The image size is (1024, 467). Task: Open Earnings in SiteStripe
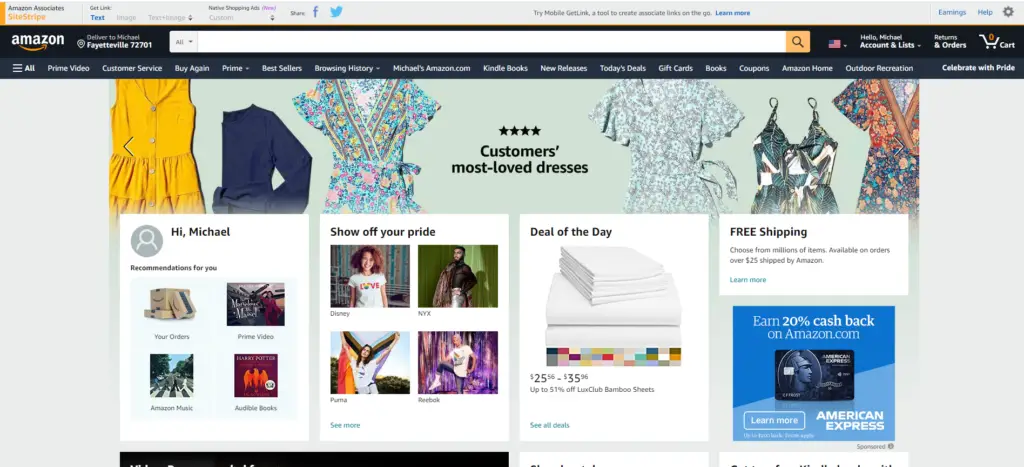point(952,12)
